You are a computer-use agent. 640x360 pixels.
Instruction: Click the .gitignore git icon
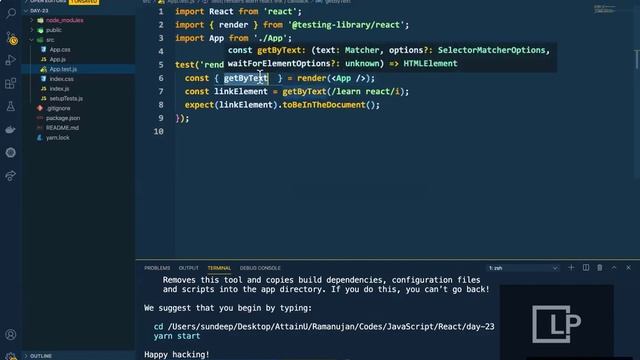40,108
